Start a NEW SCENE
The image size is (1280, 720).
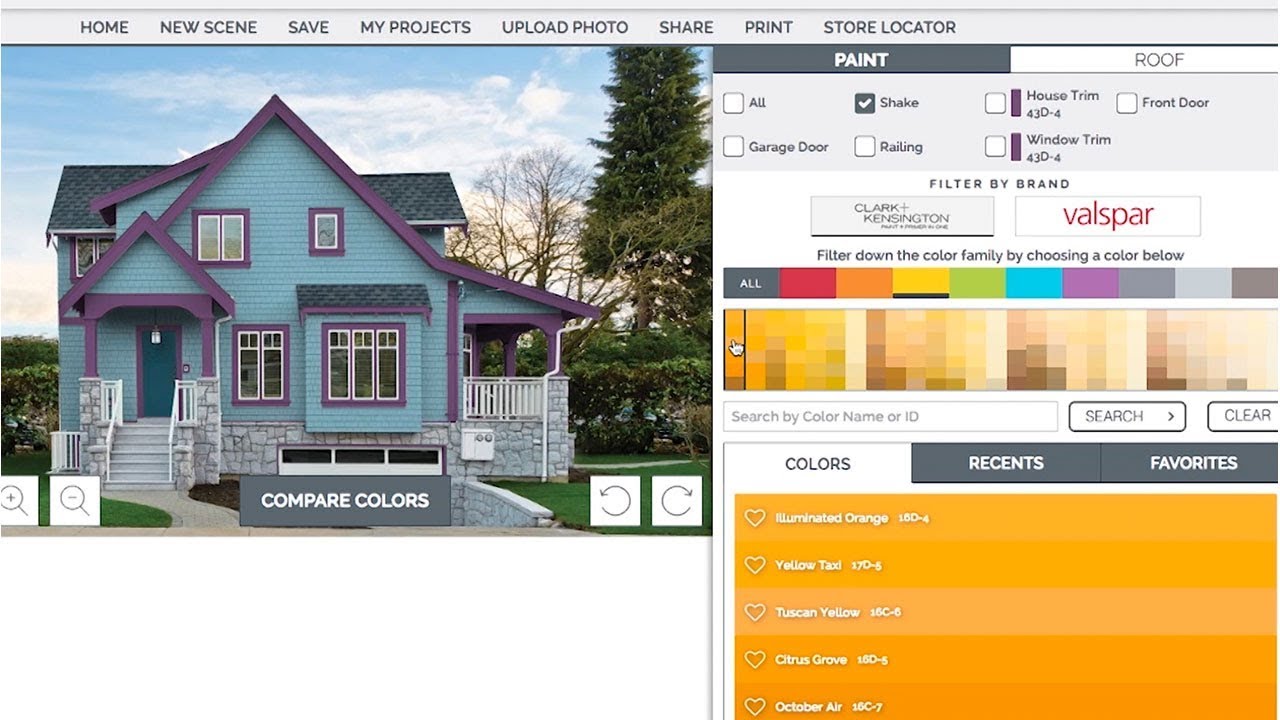tap(208, 27)
